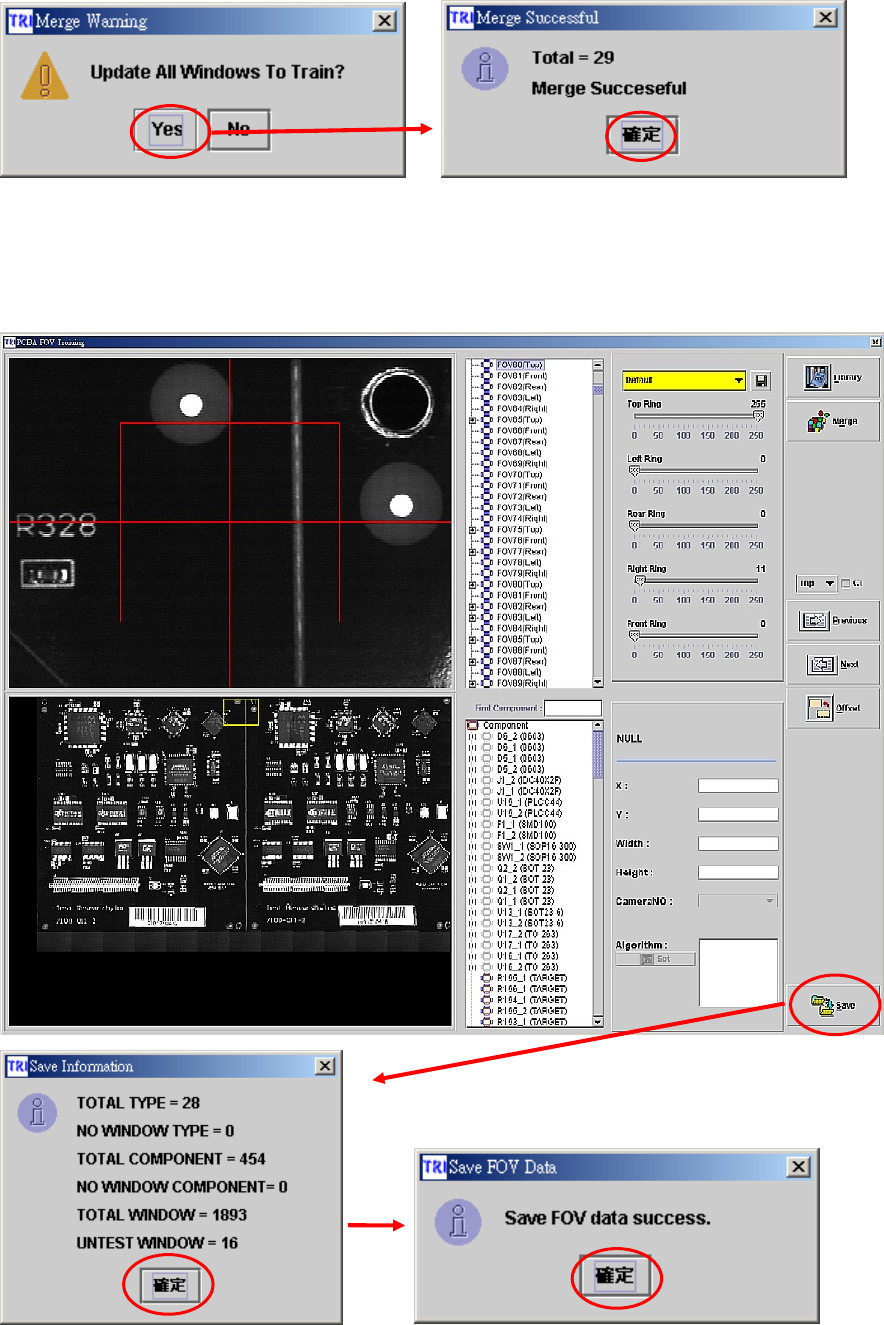884x1325 pixels.
Task: Click the X coordinate field
Action: click(x=738, y=786)
